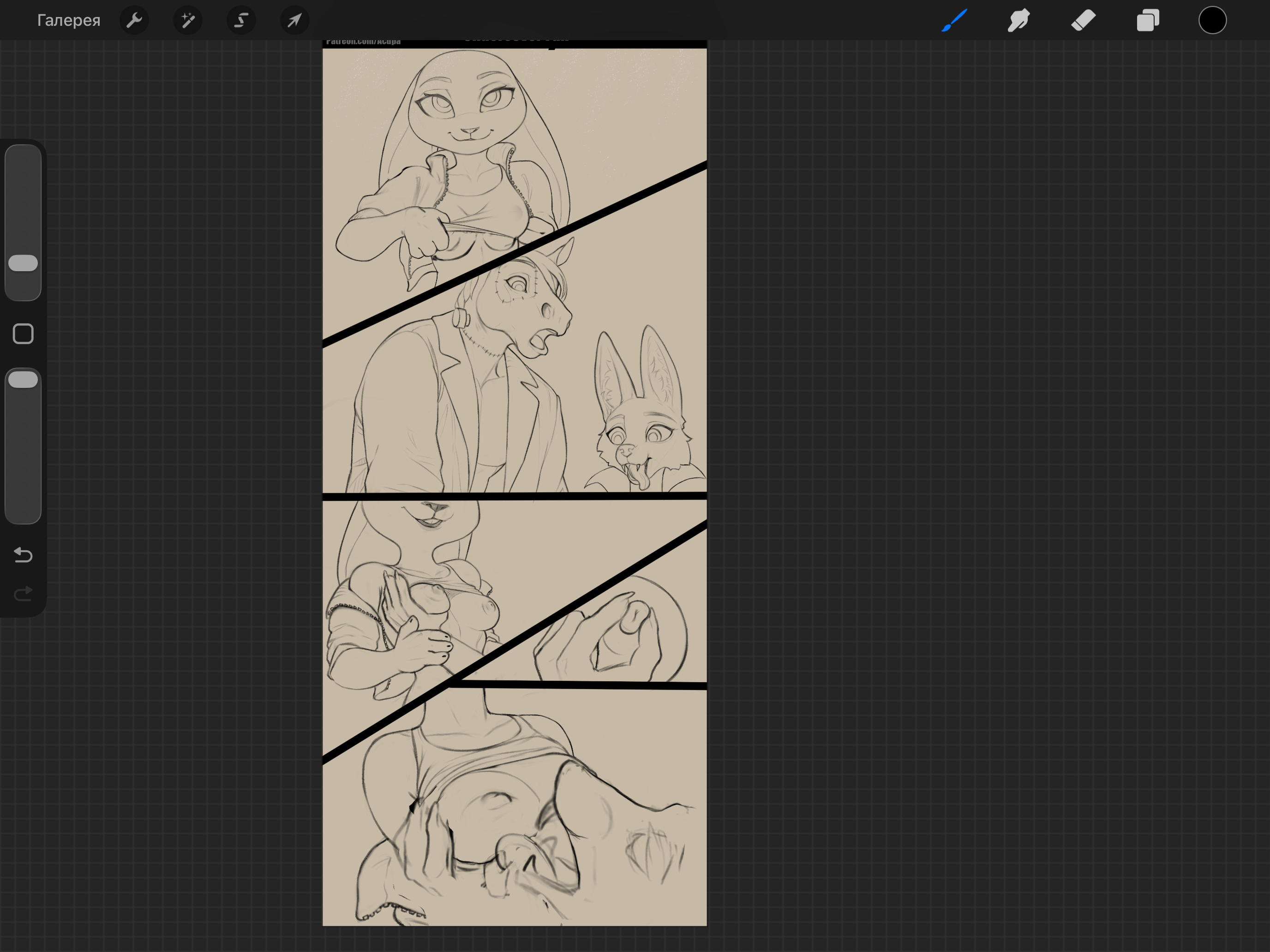
Task: Select the Brush tool
Action: coord(954,21)
